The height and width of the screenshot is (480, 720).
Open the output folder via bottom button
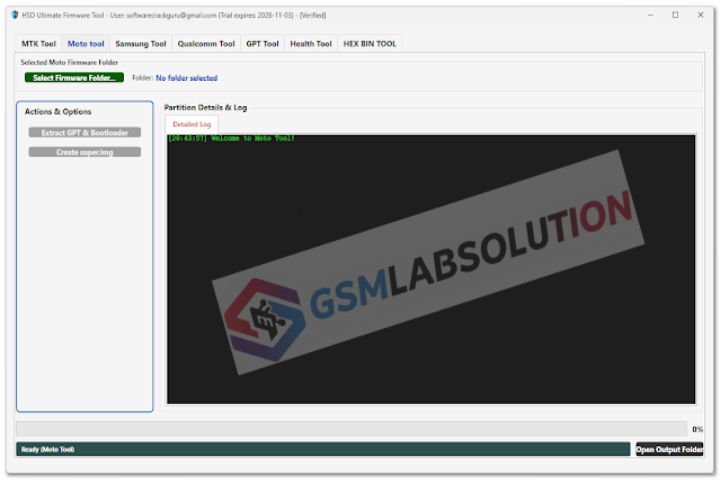tap(669, 450)
